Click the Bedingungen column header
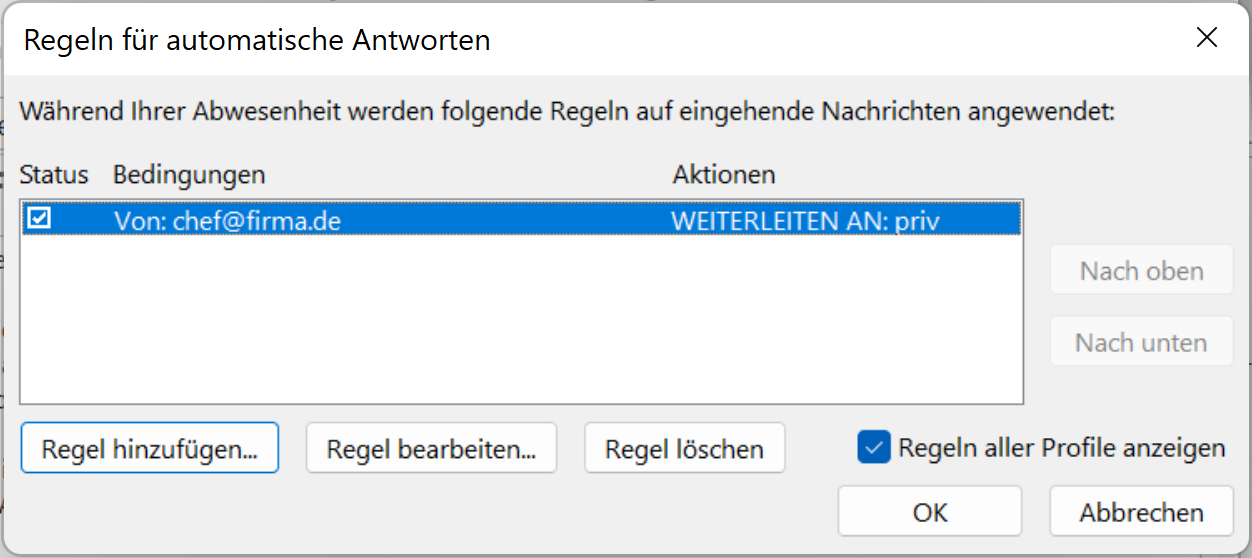 pyautogui.click(x=189, y=175)
